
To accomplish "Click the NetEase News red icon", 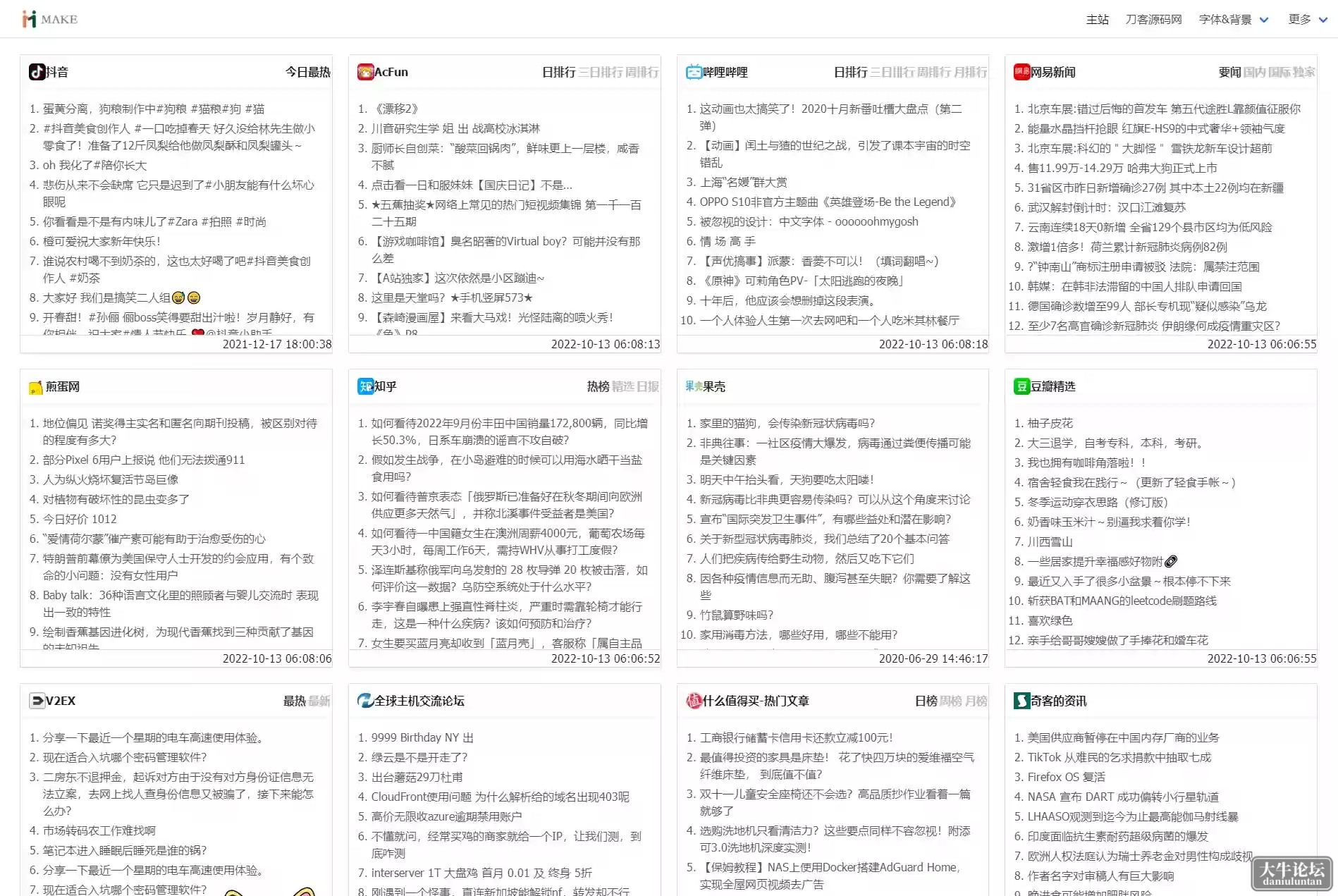I will (x=1021, y=72).
